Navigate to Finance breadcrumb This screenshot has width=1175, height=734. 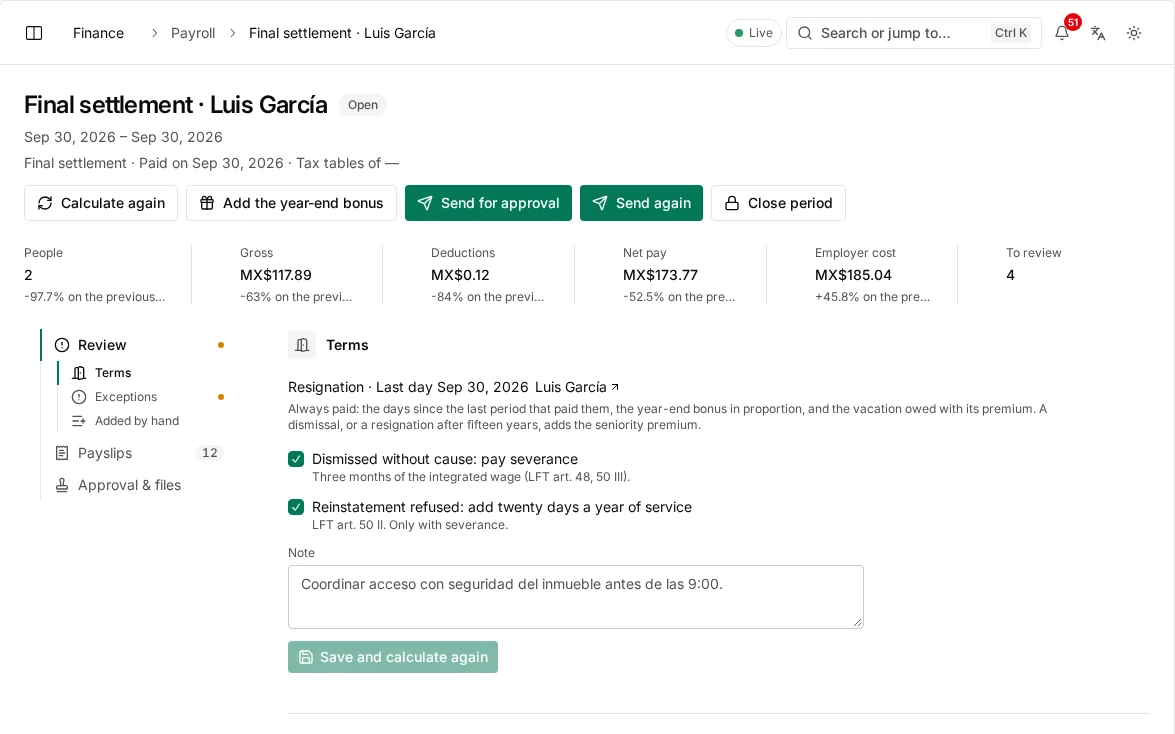(98, 33)
